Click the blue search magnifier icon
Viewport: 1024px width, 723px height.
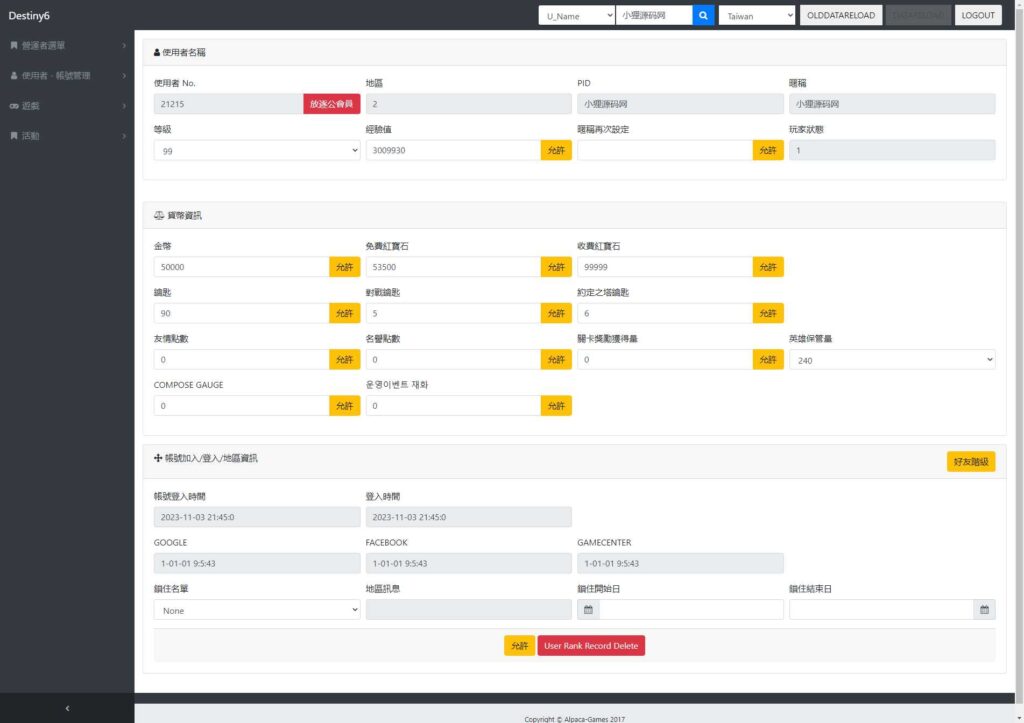pos(703,15)
